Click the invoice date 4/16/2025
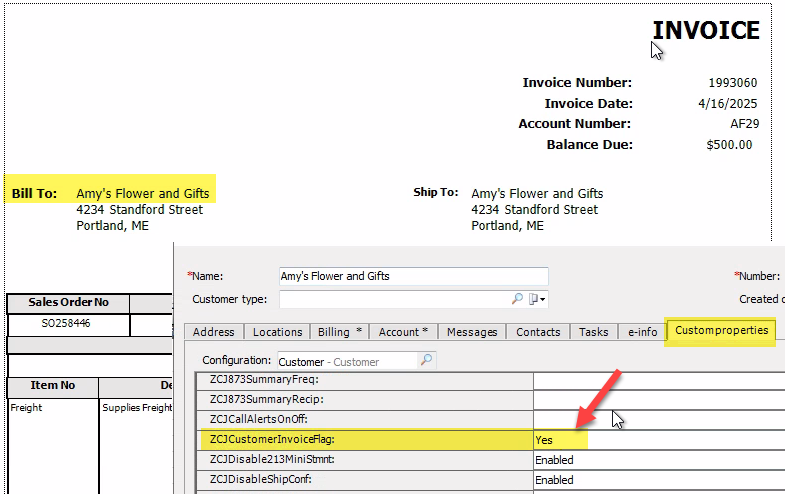This screenshot has width=785, height=494. [727, 104]
